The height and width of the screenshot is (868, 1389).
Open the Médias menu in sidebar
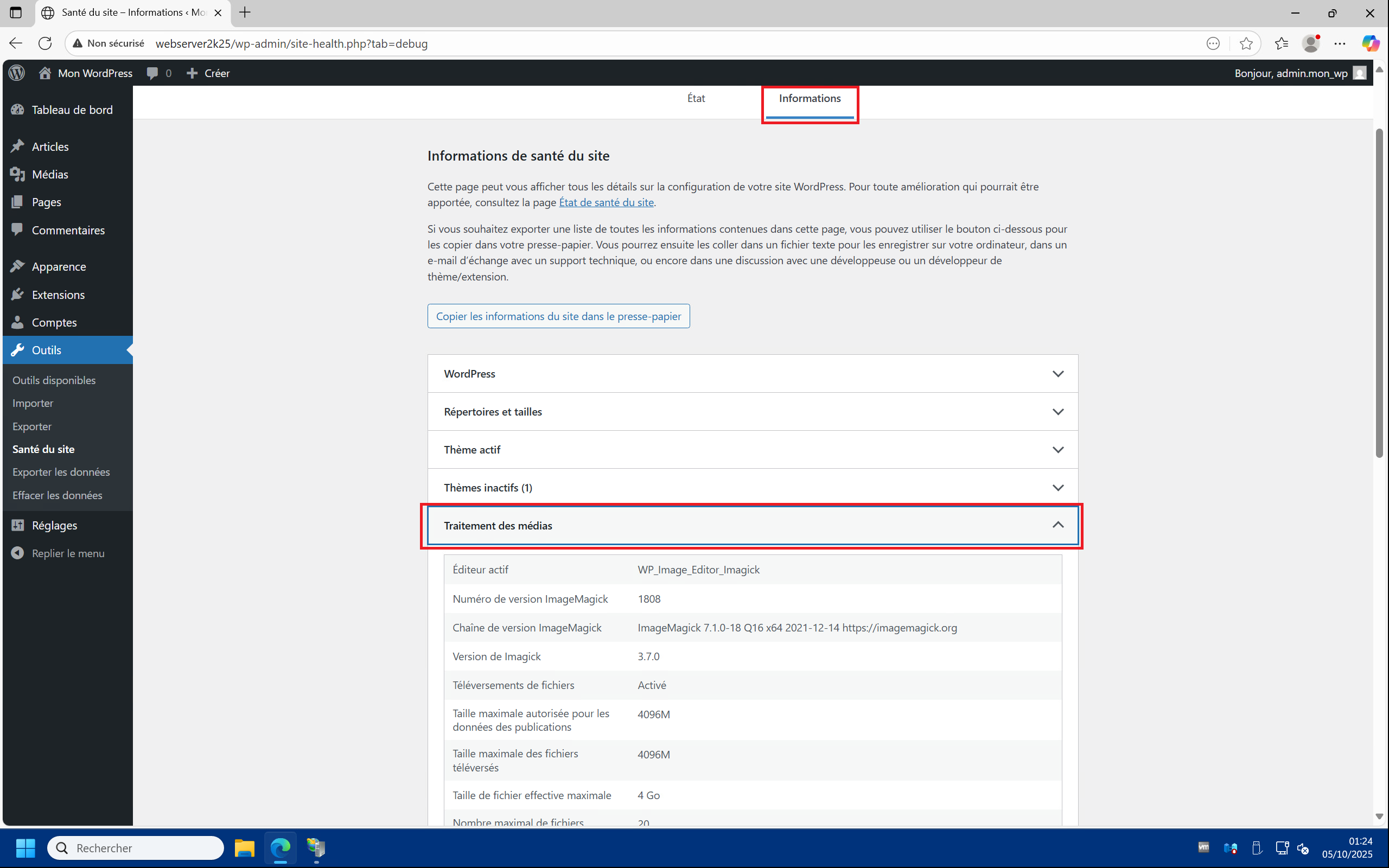click(x=50, y=175)
